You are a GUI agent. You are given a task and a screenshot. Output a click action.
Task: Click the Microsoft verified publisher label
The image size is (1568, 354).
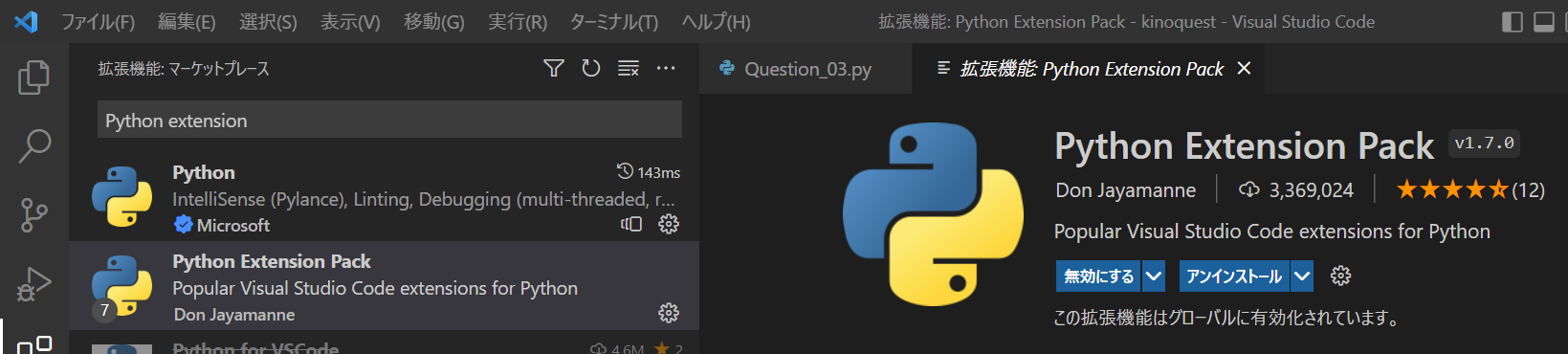222,225
